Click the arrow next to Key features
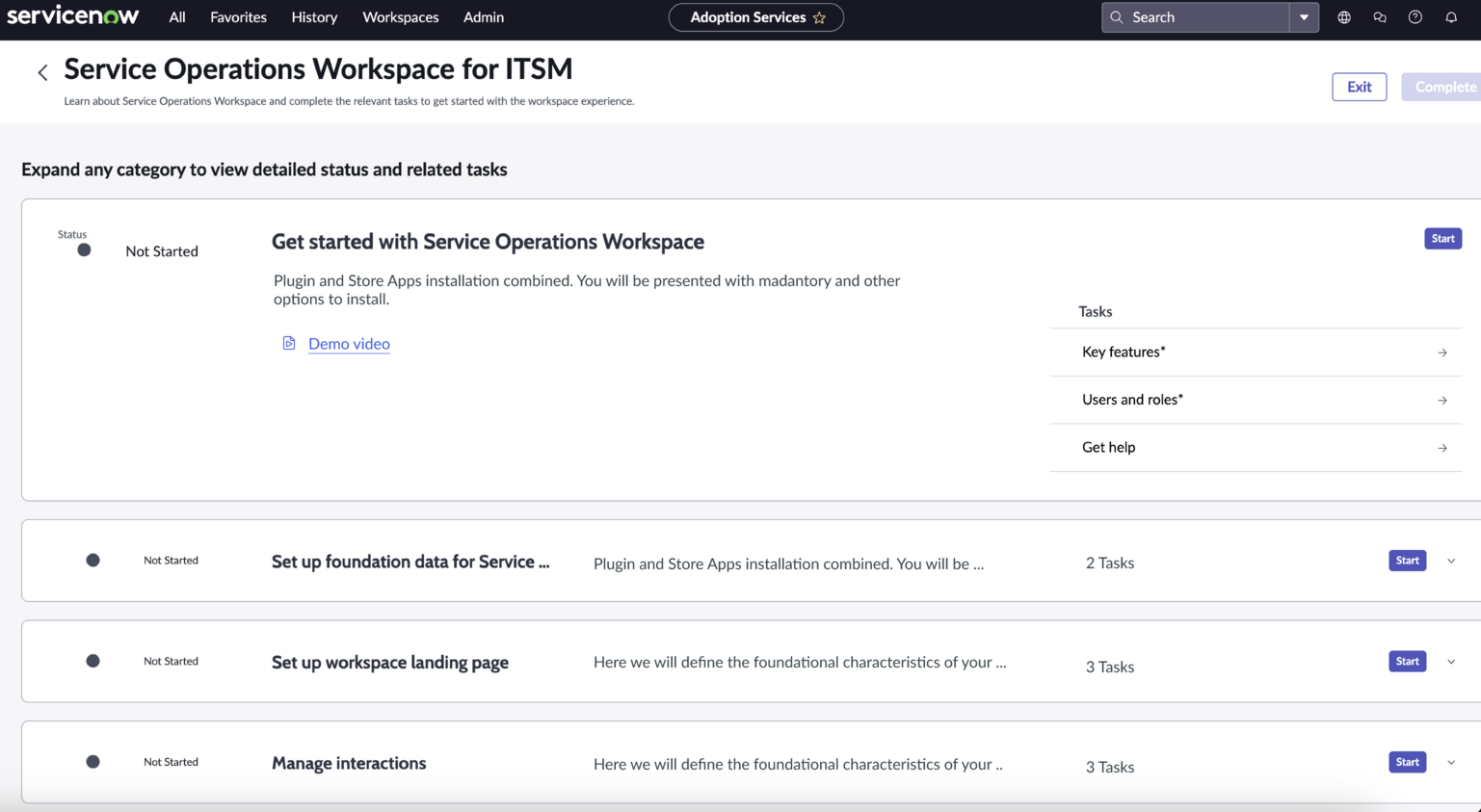The height and width of the screenshot is (812, 1481). (x=1442, y=353)
